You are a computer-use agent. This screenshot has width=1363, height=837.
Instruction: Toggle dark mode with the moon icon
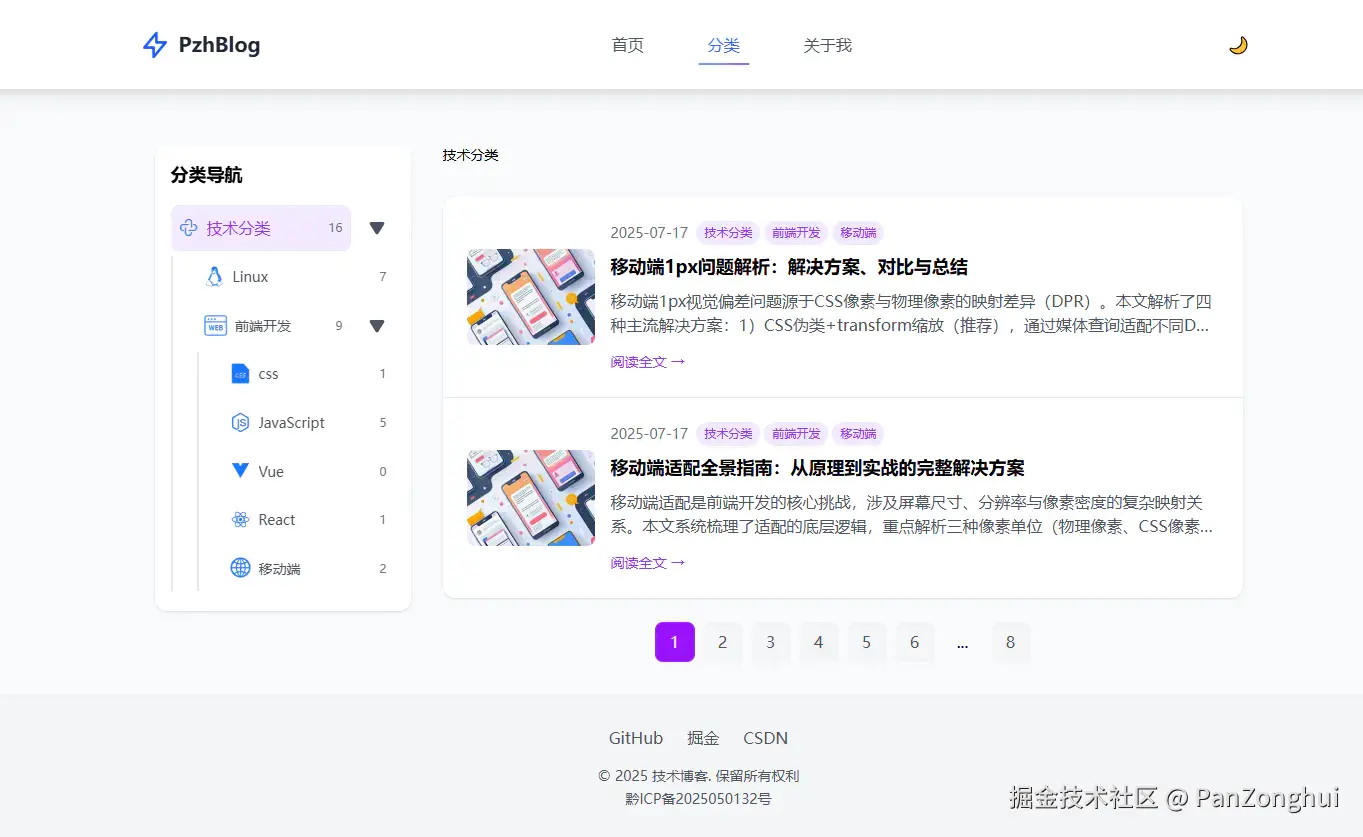(1237, 44)
